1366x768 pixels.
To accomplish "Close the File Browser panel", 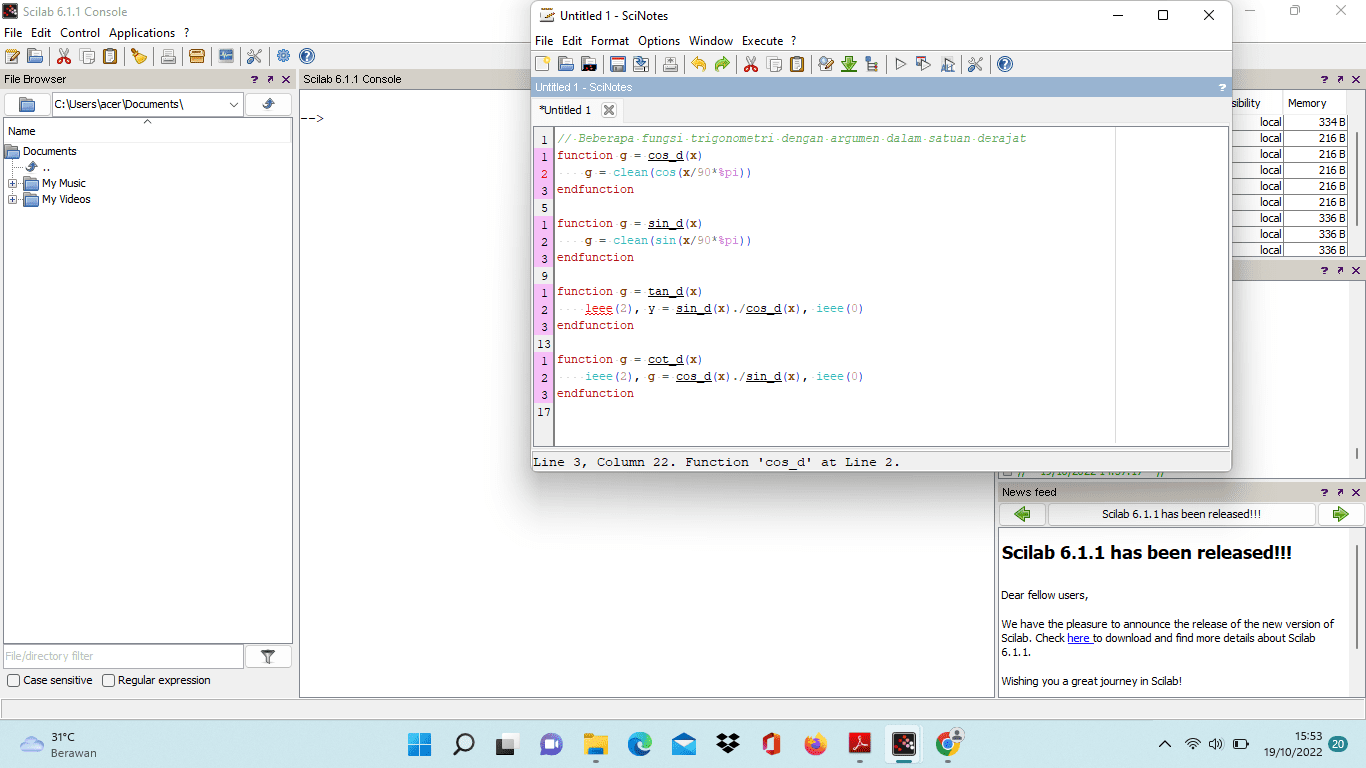I will (x=286, y=79).
